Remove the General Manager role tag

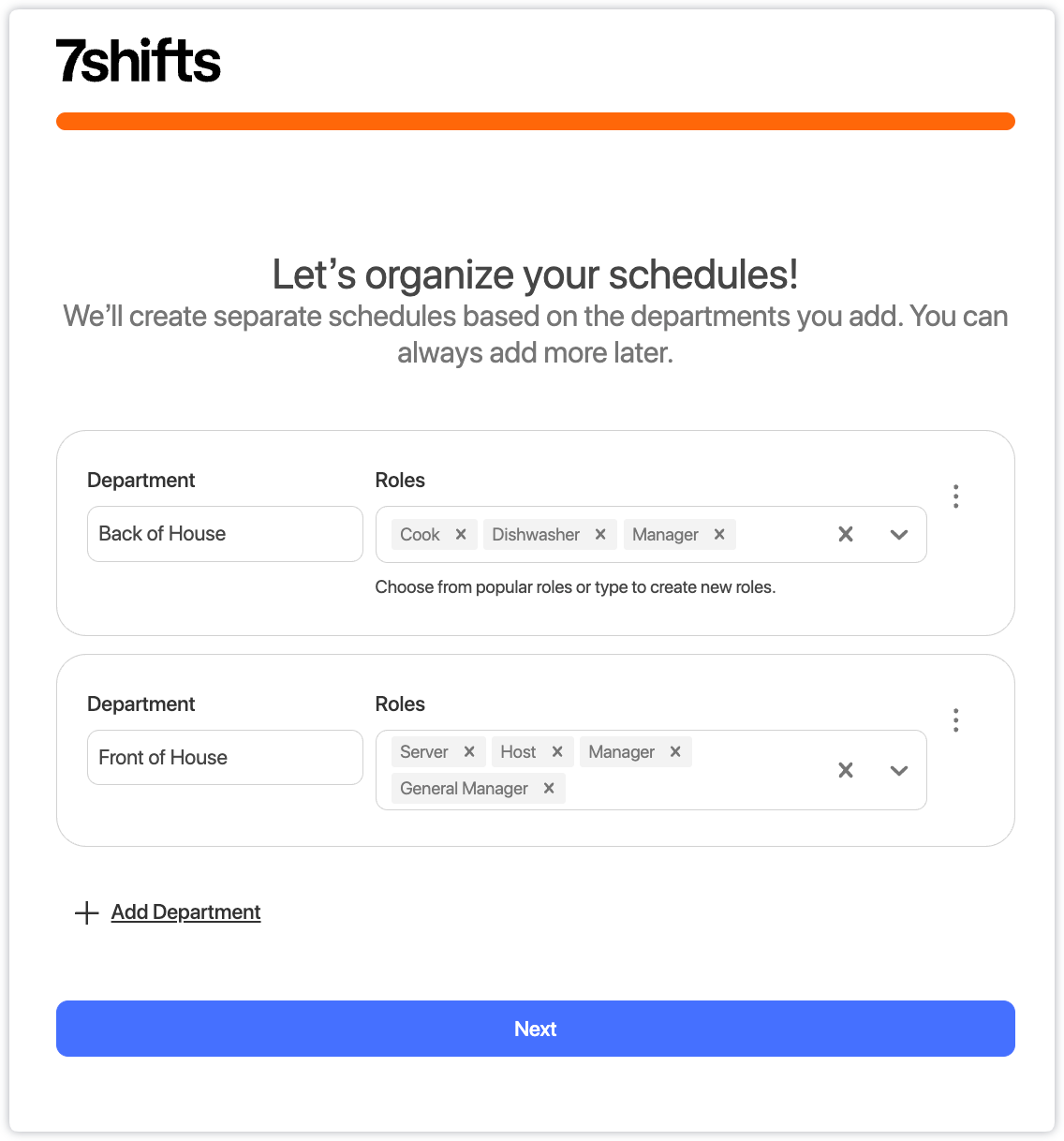point(549,788)
